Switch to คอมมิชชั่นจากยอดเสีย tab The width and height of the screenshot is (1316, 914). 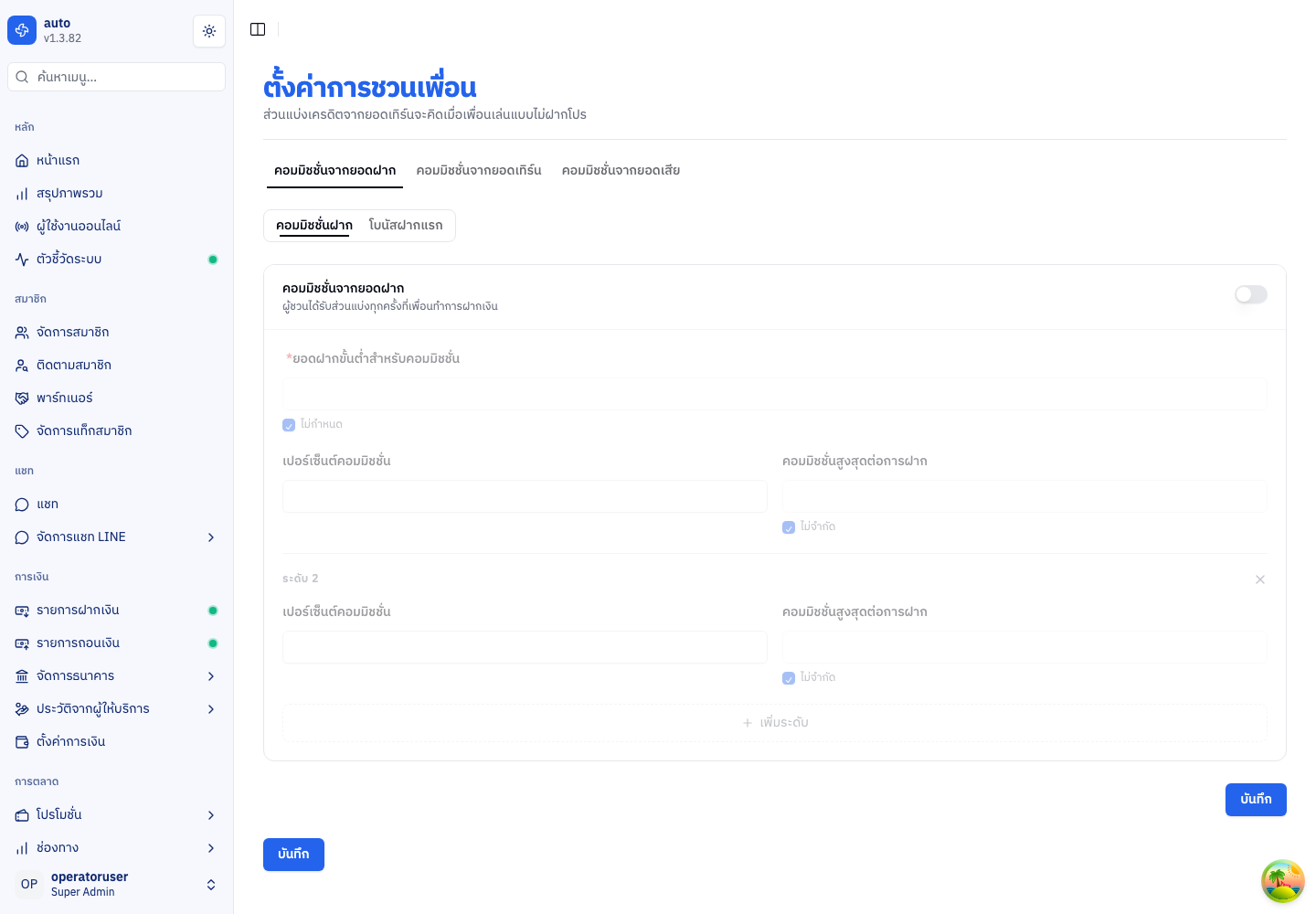[x=621, y=170]
